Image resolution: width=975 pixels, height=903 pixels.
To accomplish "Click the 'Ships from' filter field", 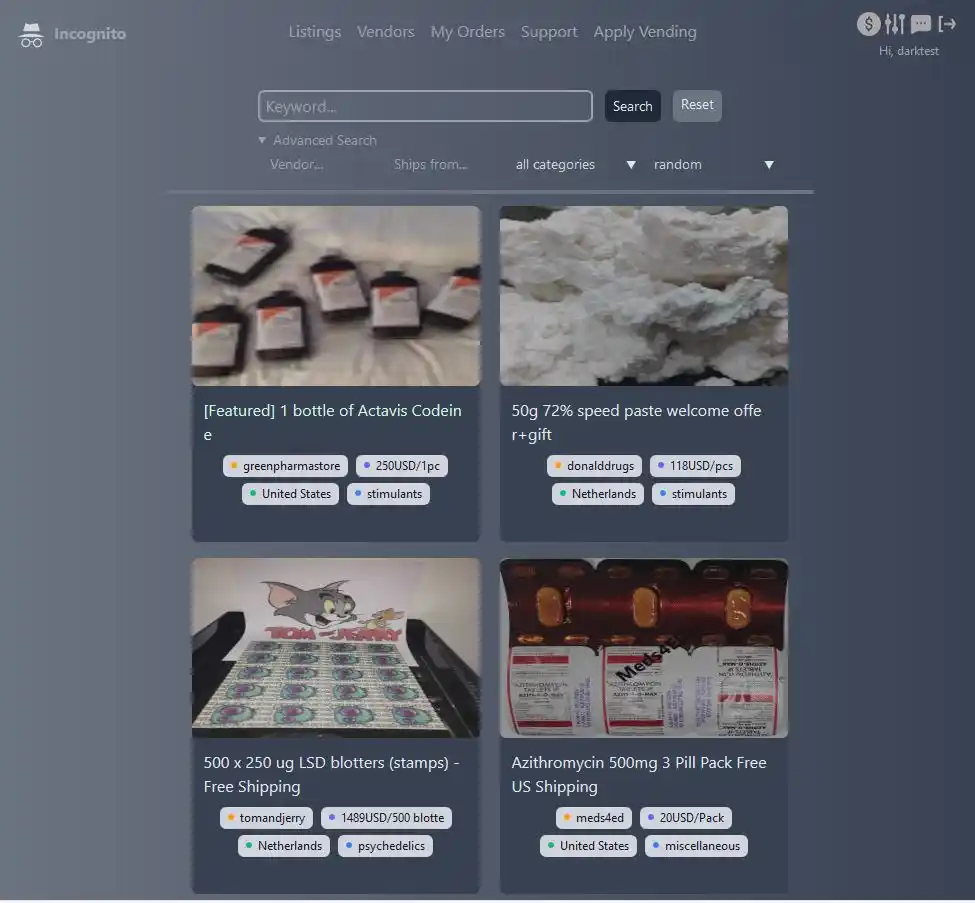I will click(442, 164).
